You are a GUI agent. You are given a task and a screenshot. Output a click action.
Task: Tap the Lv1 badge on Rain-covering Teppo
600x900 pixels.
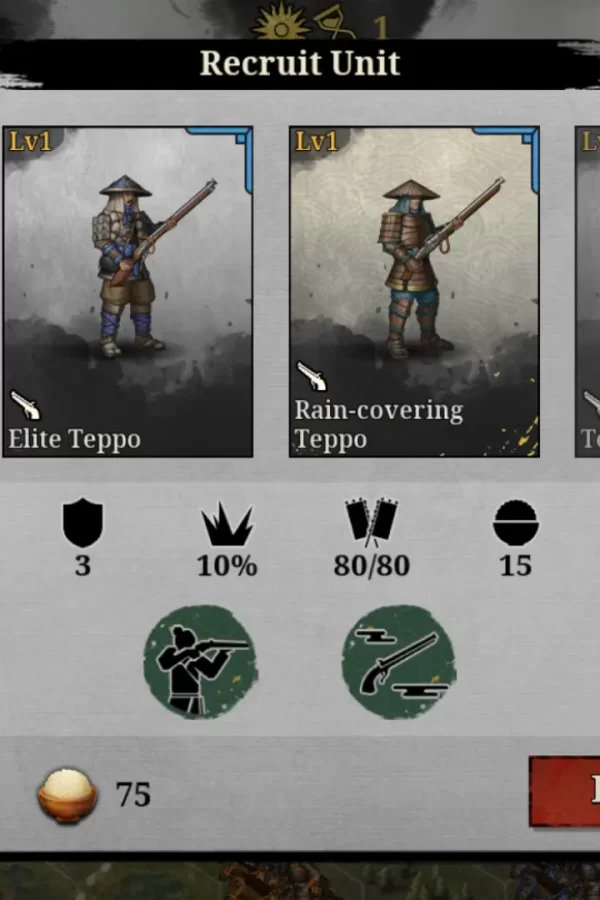(x=316, y=141)
